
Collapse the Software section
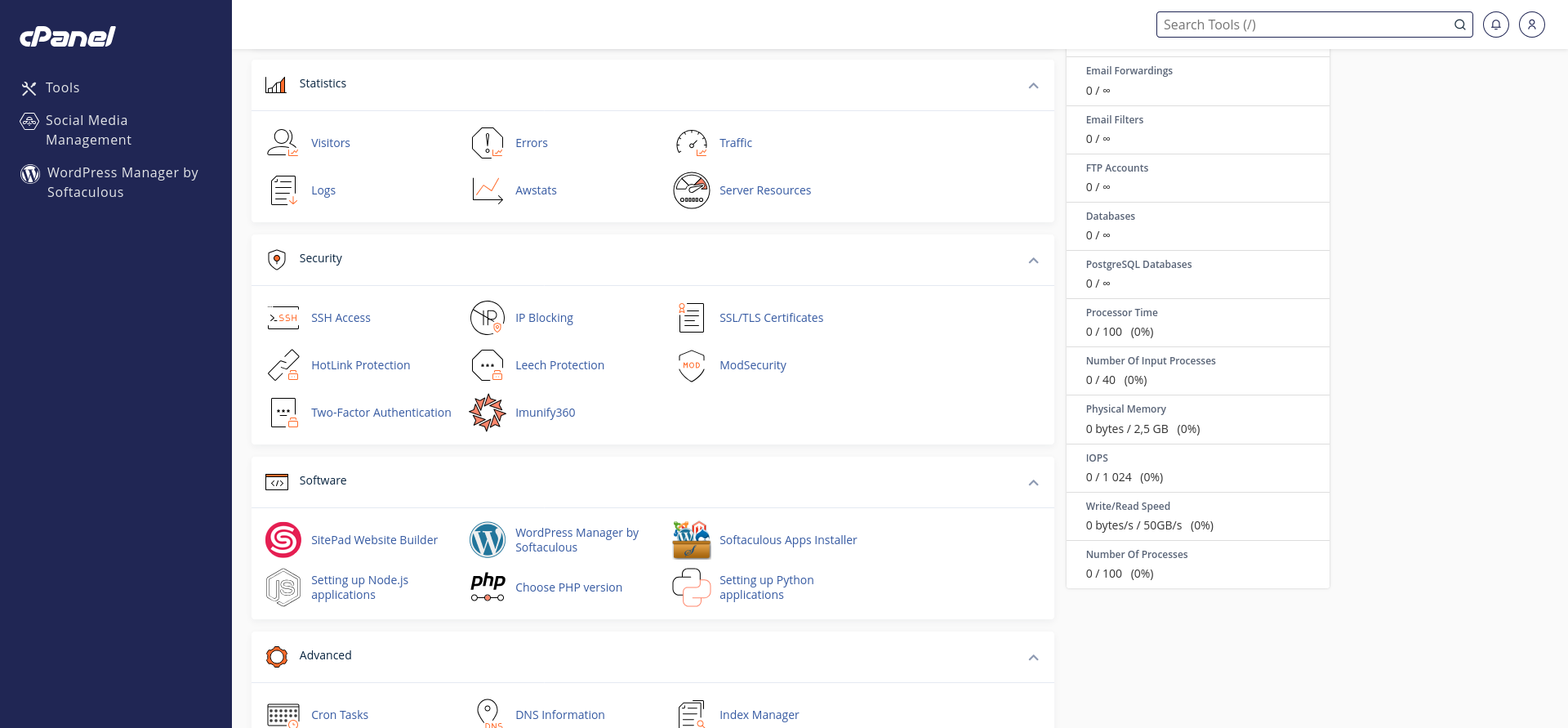[1033, 483]
